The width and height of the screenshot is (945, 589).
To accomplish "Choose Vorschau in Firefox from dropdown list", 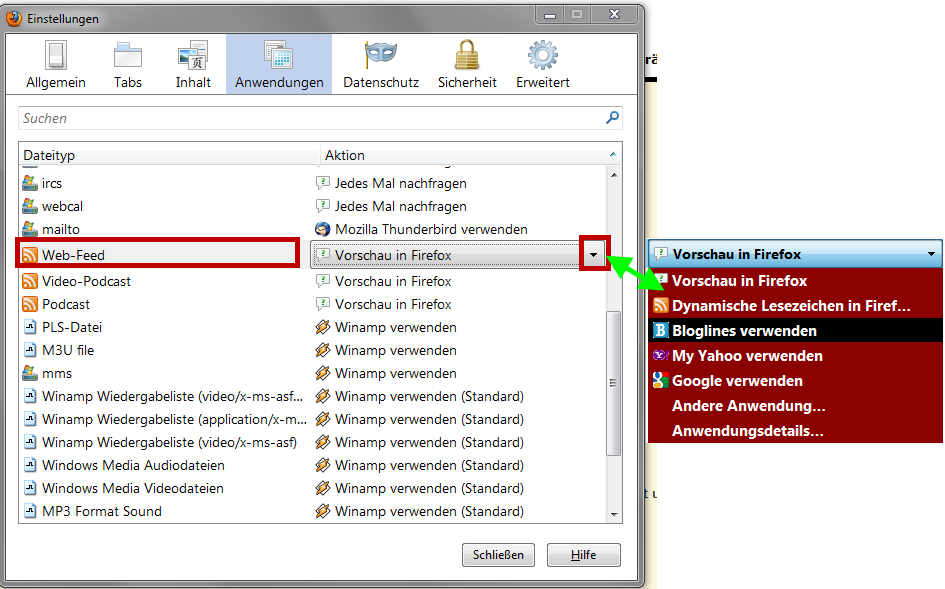I will (796, 280).
